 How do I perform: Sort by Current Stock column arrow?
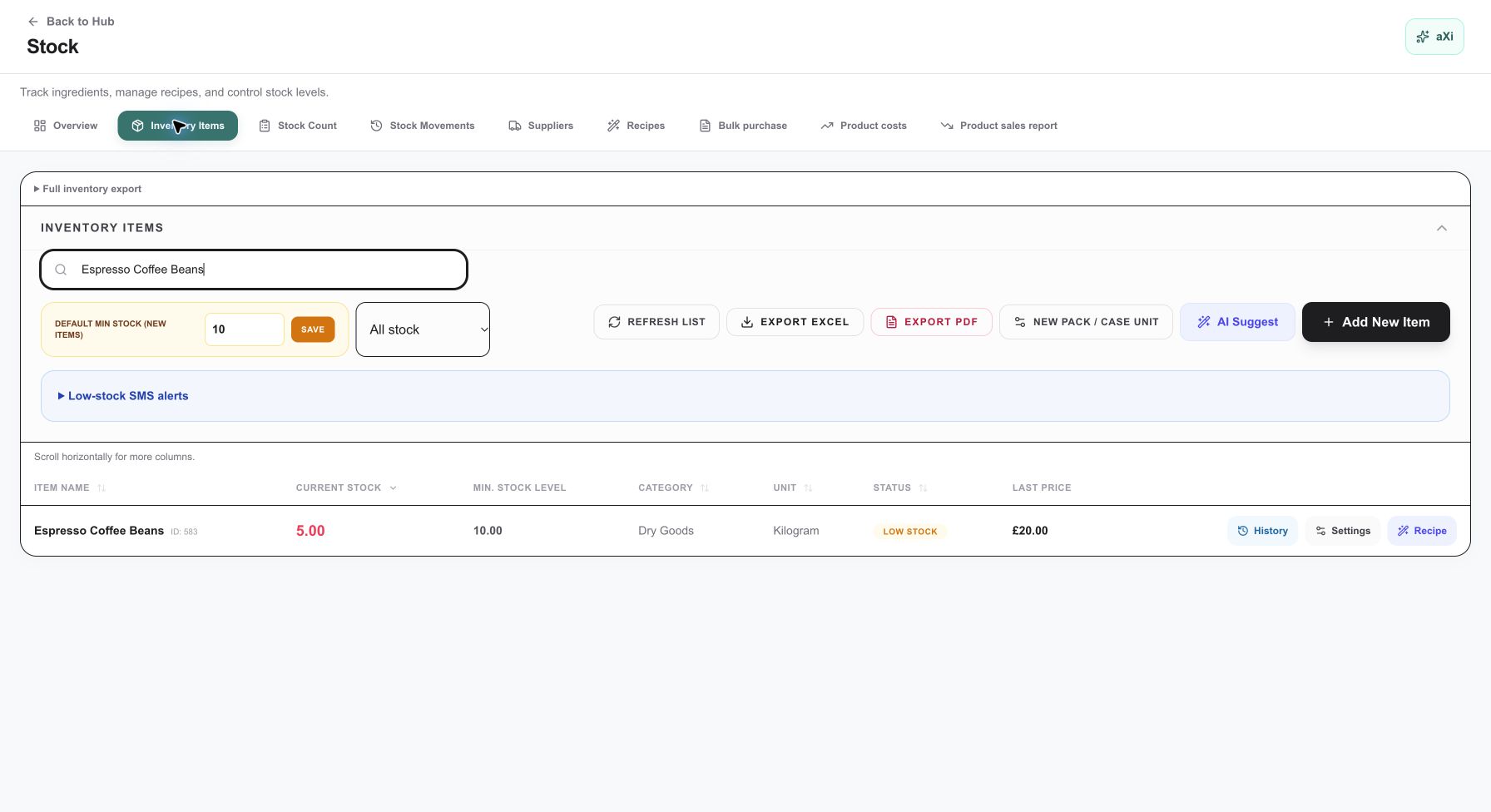393,488
